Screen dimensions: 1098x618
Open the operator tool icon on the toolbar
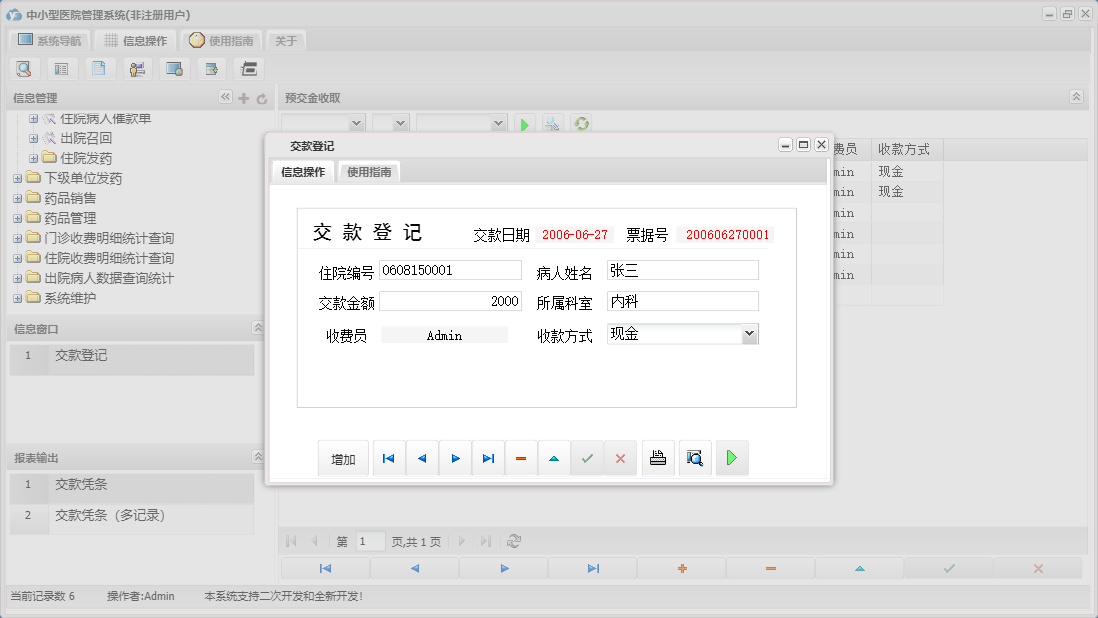(x=137, y=68)
